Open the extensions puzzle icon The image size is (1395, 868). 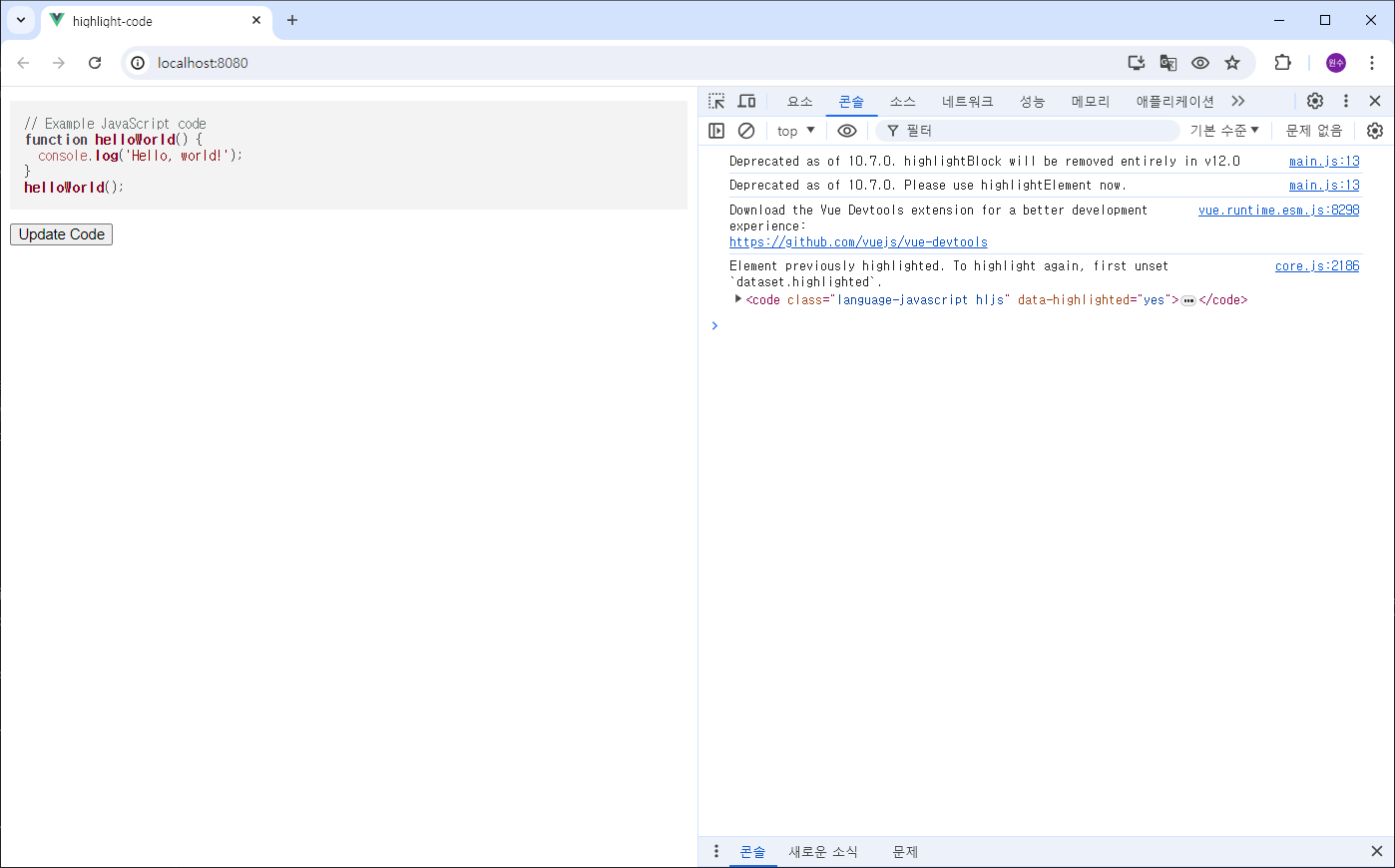pyautogui.click(x=1283, y=63)
